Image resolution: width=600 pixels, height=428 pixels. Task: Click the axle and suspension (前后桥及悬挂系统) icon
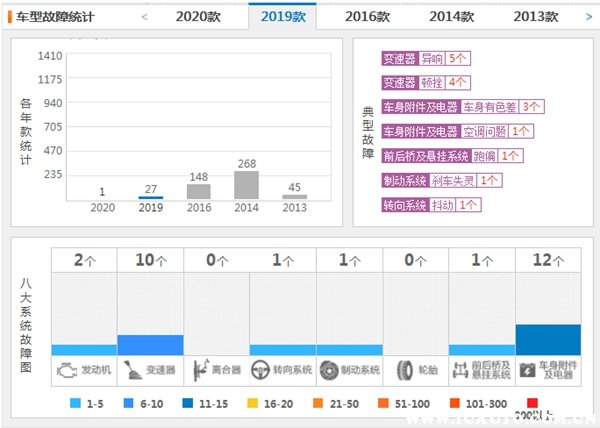460,368
